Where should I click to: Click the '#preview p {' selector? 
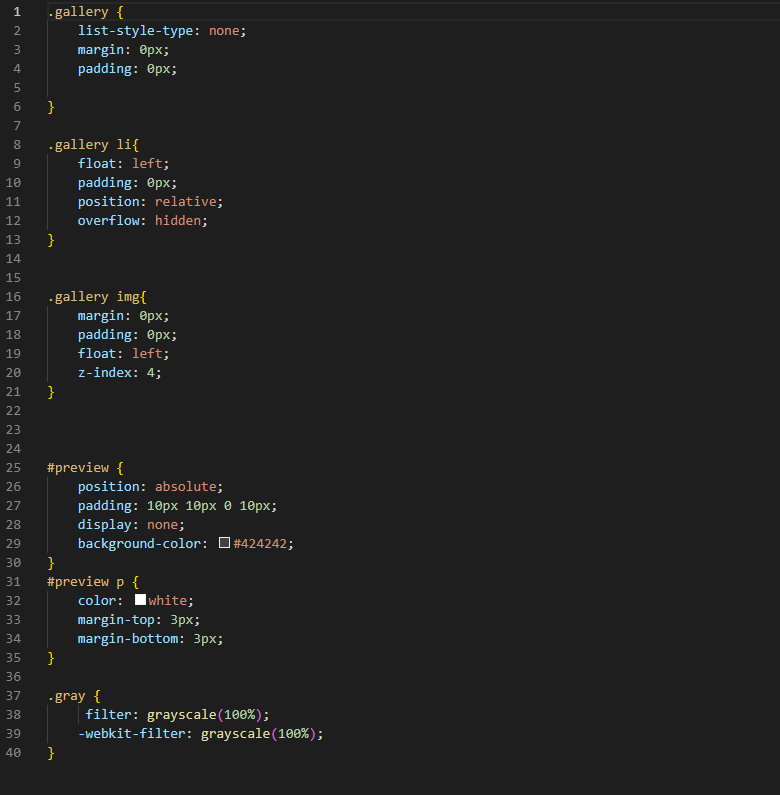point(93,582)
